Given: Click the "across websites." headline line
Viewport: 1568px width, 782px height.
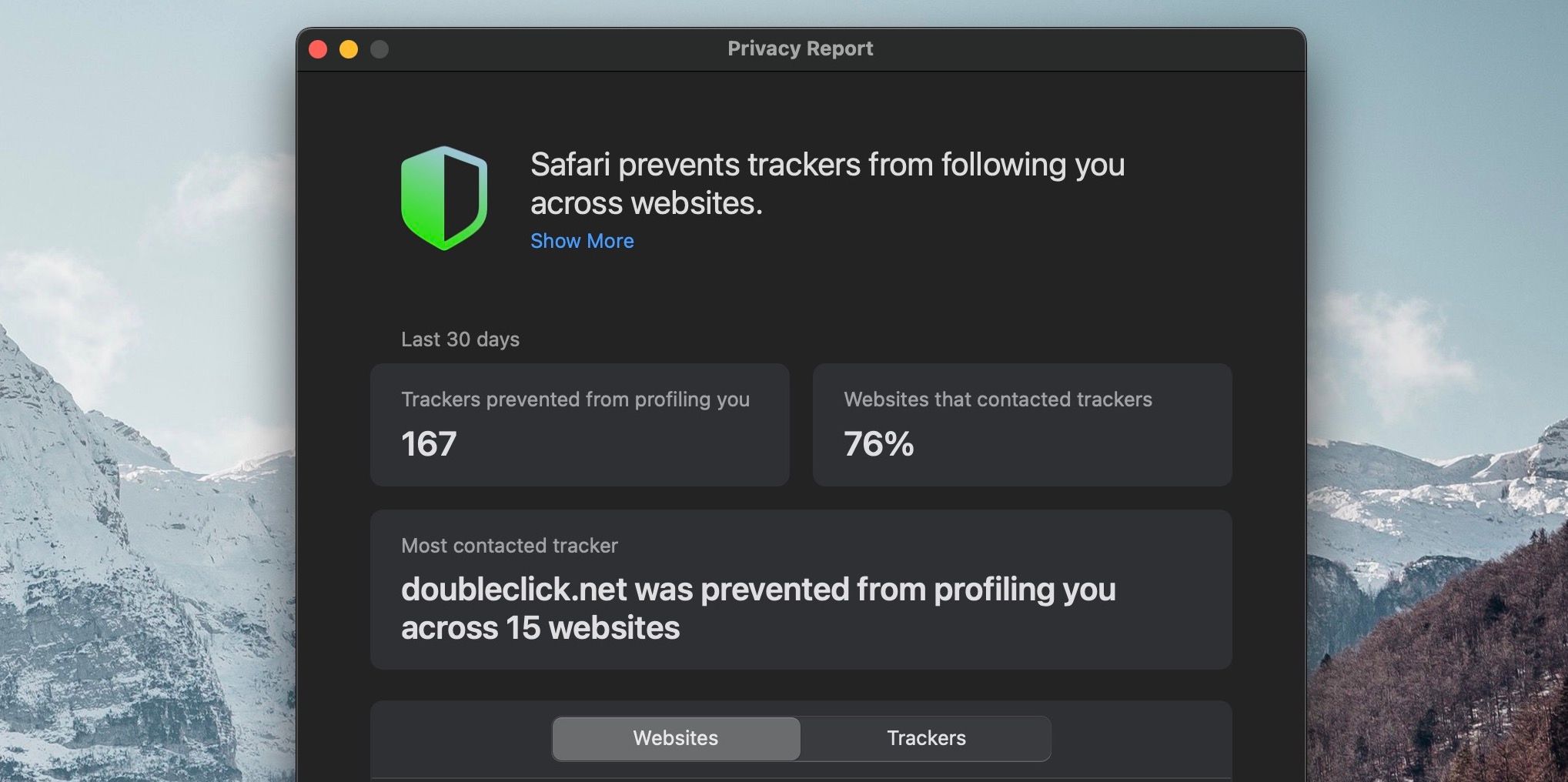Looking at the screenshot, I should 646,203.
